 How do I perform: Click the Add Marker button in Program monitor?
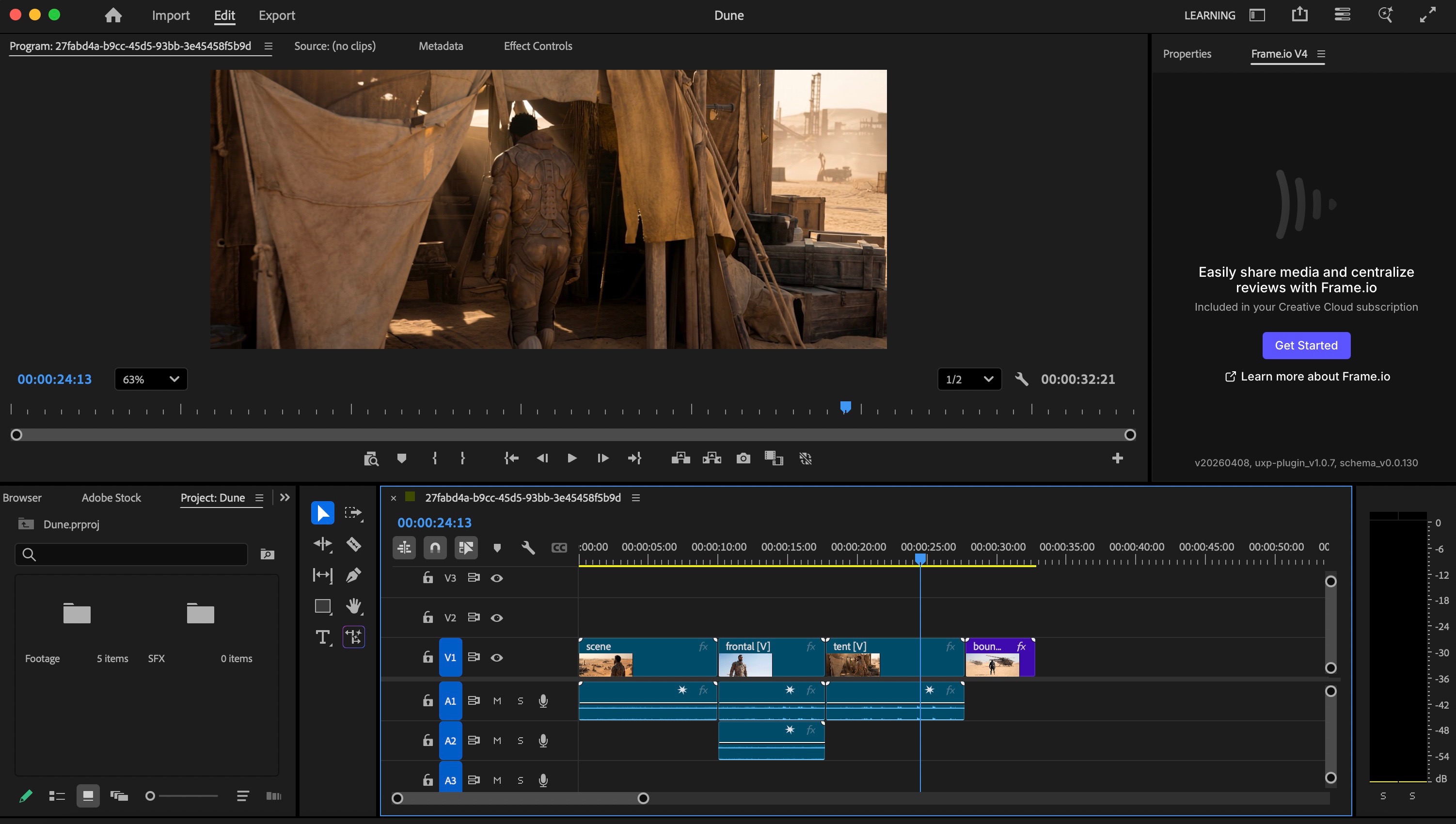coord(401,459)
